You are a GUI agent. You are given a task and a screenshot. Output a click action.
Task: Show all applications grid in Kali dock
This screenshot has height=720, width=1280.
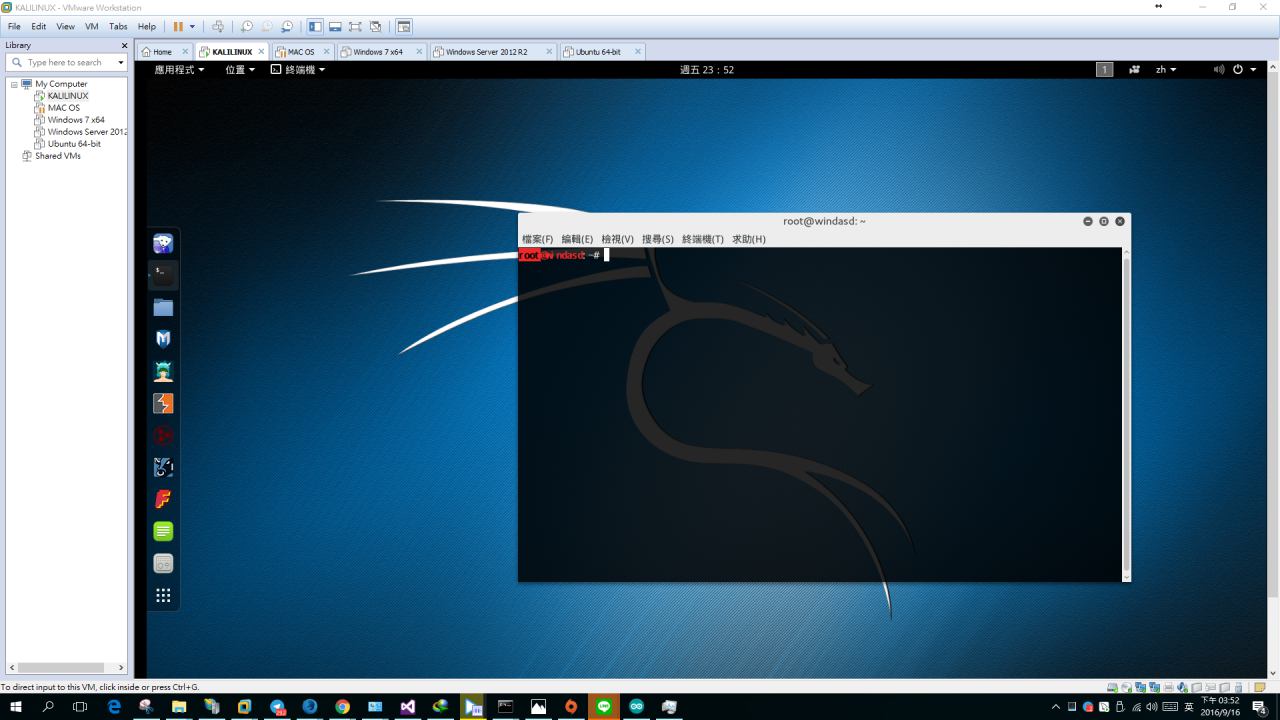(163, 595)
